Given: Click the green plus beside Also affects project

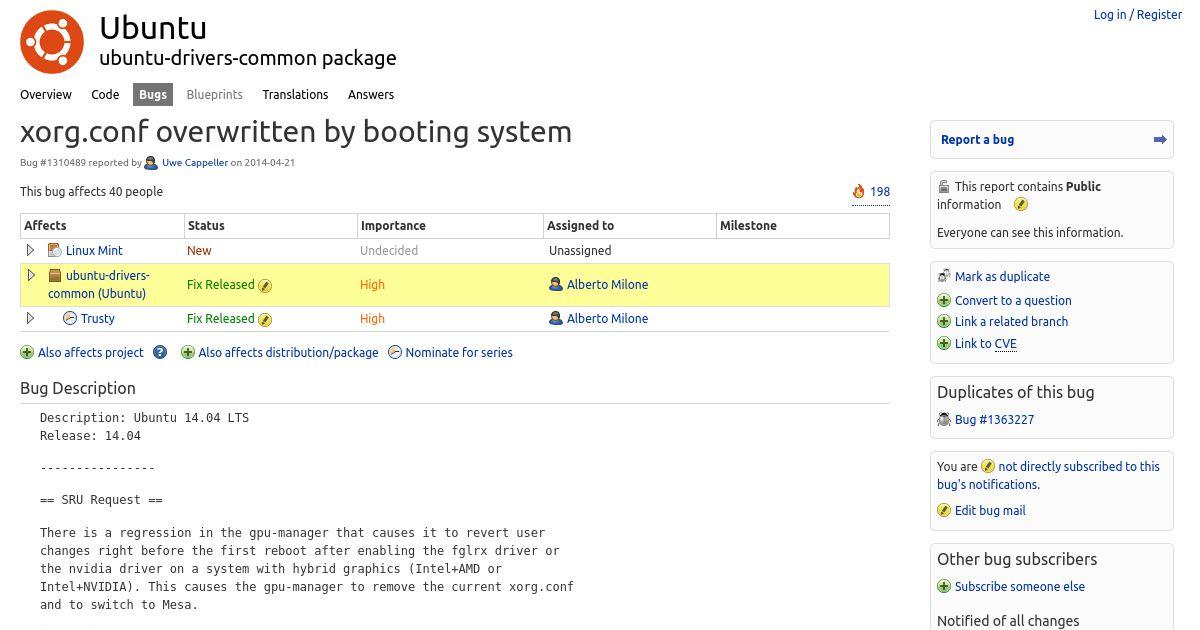Looking at the screenshot, I should point(27,352).
